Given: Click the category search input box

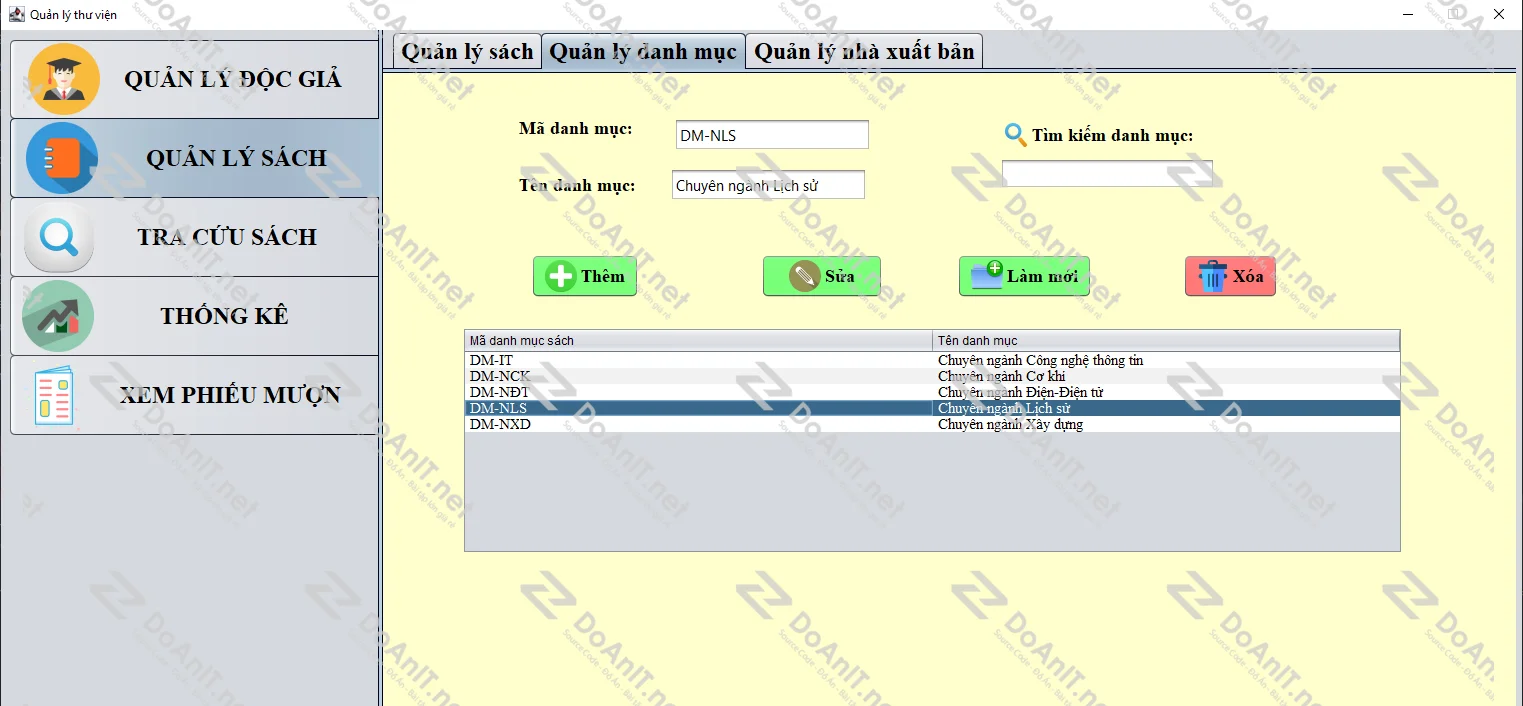Looking at the screenshot, I should point(1106,173).
